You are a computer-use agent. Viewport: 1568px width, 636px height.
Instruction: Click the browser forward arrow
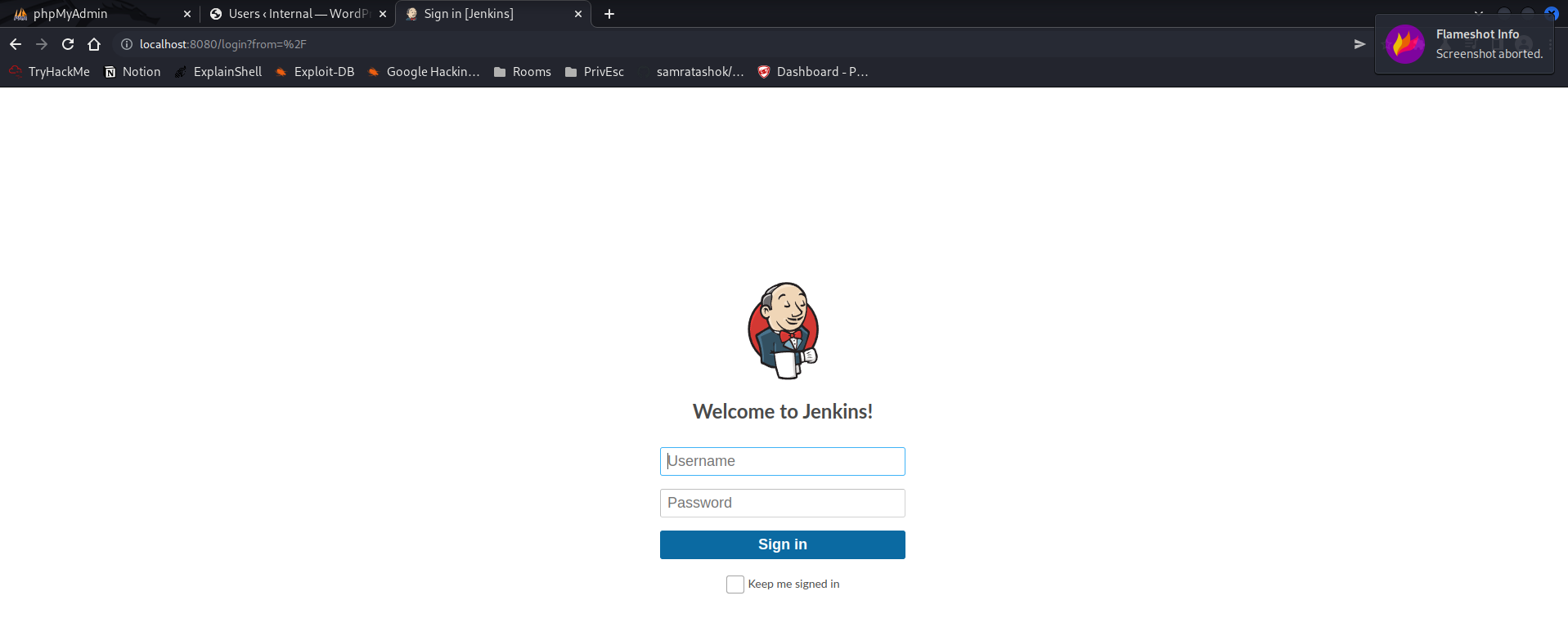click(42, 44)
